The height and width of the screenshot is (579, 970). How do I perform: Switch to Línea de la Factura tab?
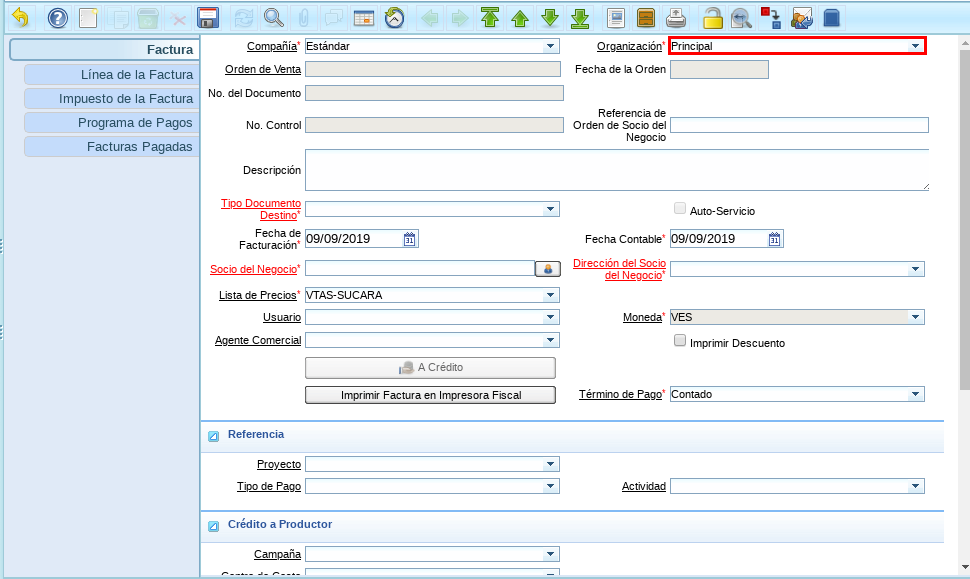pyautogui.click(x=111, y=75)
